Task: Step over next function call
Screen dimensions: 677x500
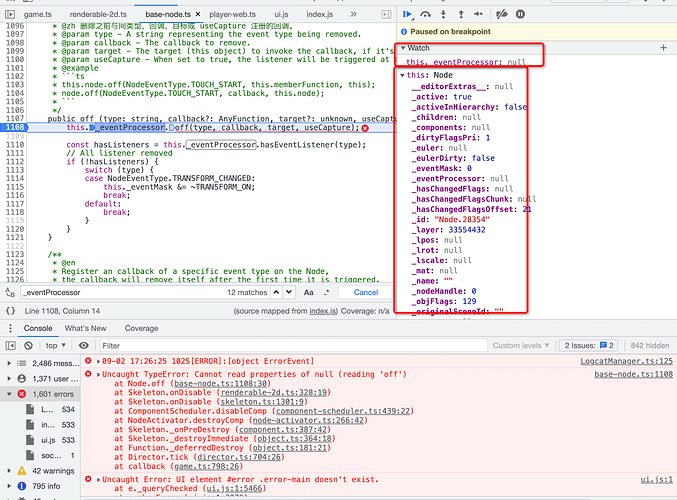Action: point(426,14)
